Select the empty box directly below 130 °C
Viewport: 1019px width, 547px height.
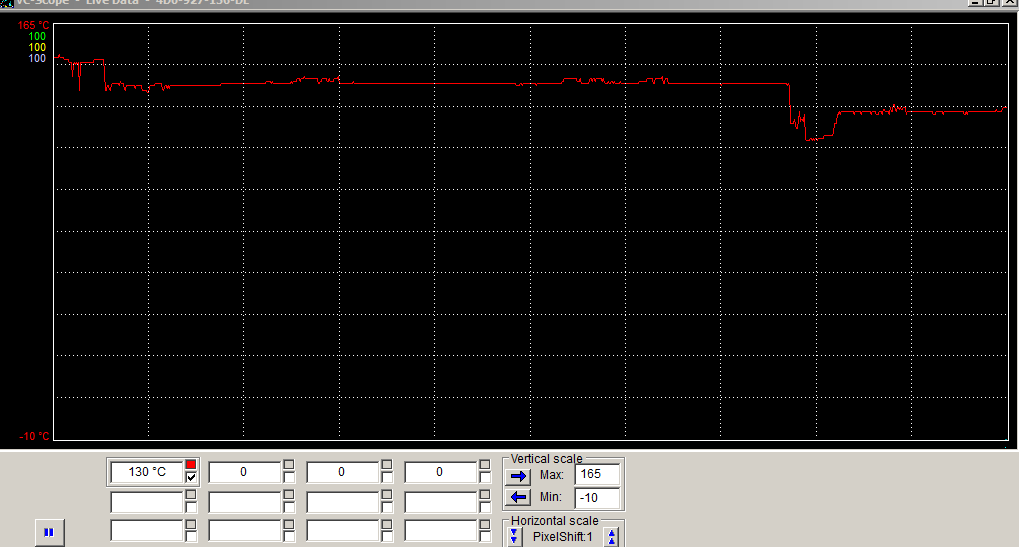coord(146,502)
